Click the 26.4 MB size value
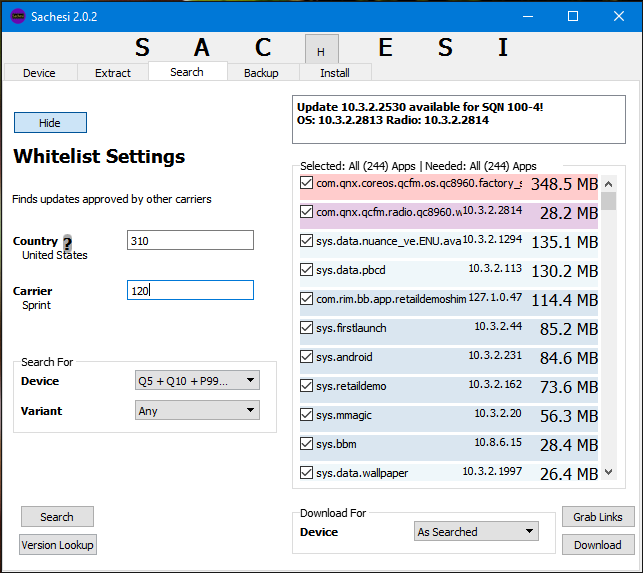The height and width of the screenshot is (573, 643). click(569, 474)
